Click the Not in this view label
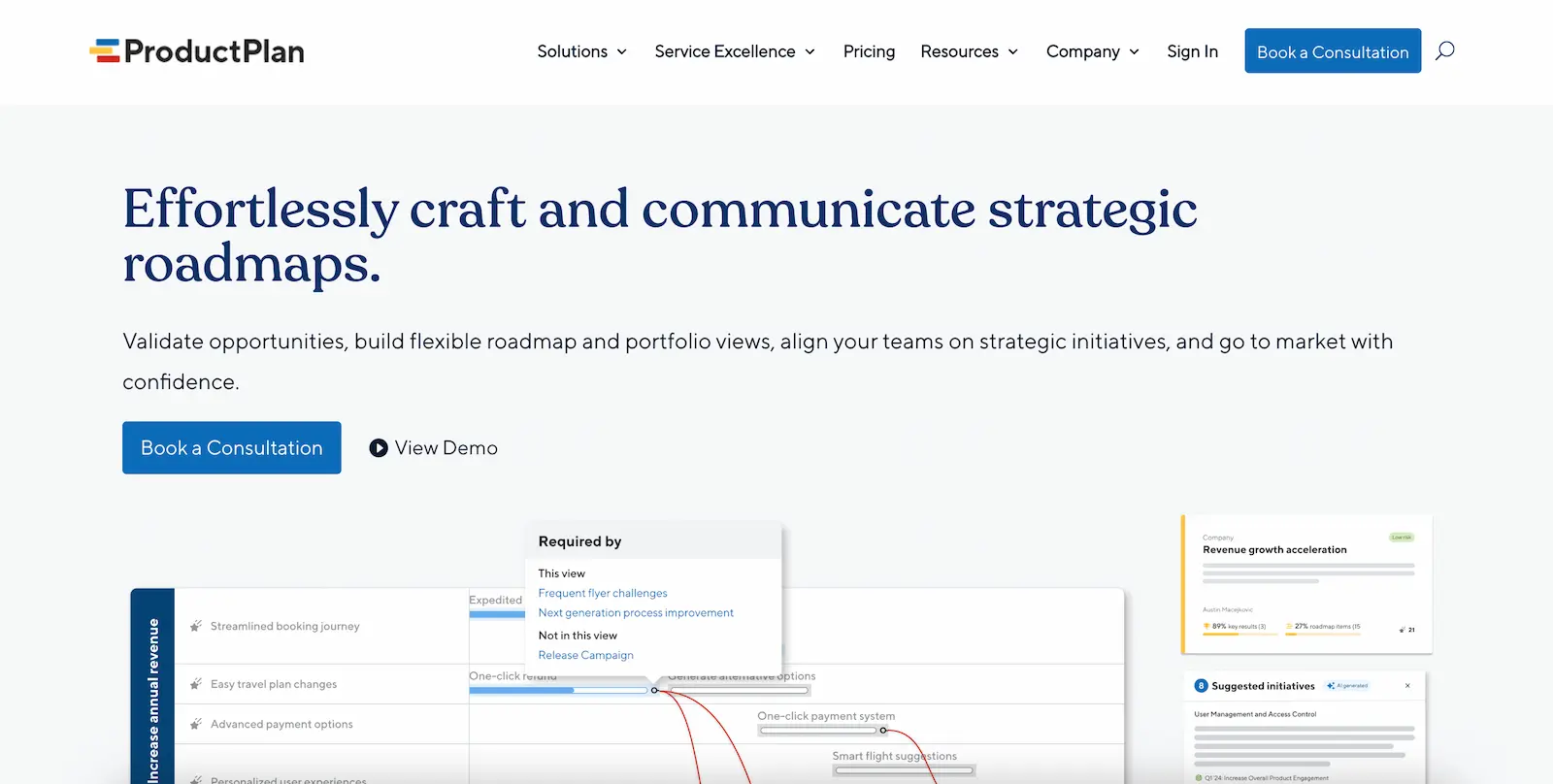The height and width of the screenshot is (784, 1553). point(578,636)
